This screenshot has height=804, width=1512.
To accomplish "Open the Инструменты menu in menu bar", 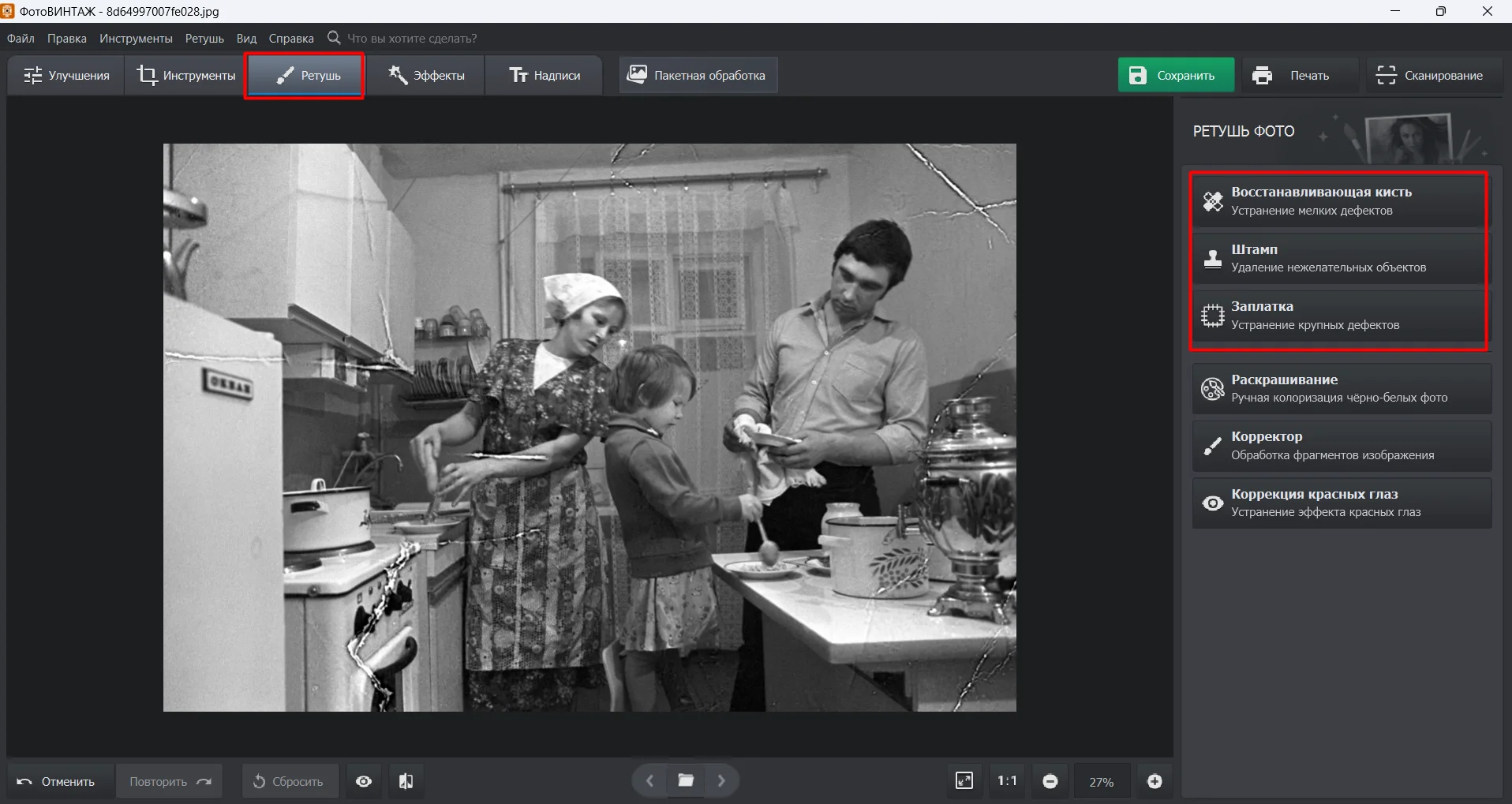I will click(136, 39).
